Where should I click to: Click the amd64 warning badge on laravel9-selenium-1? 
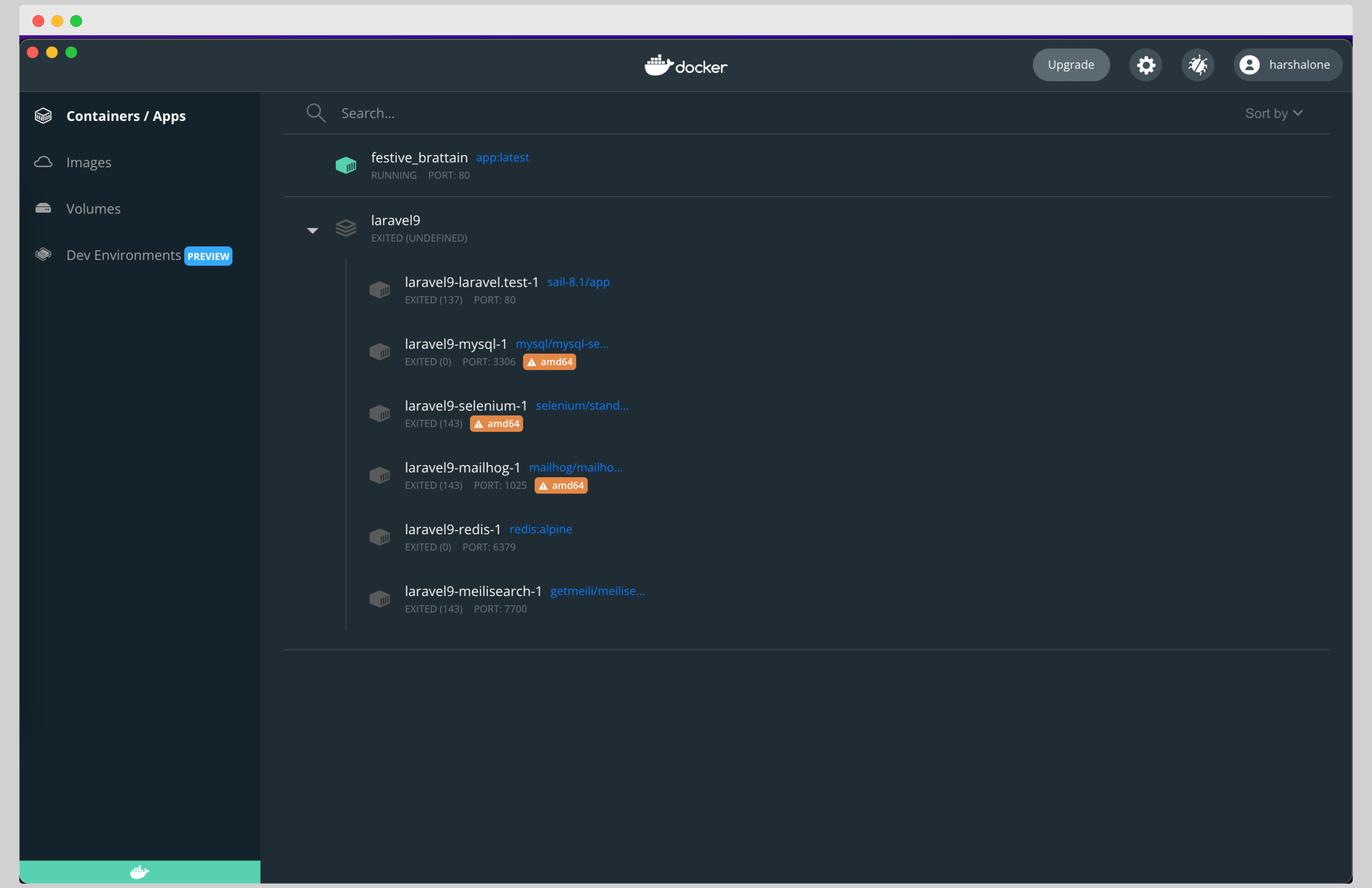496,424
